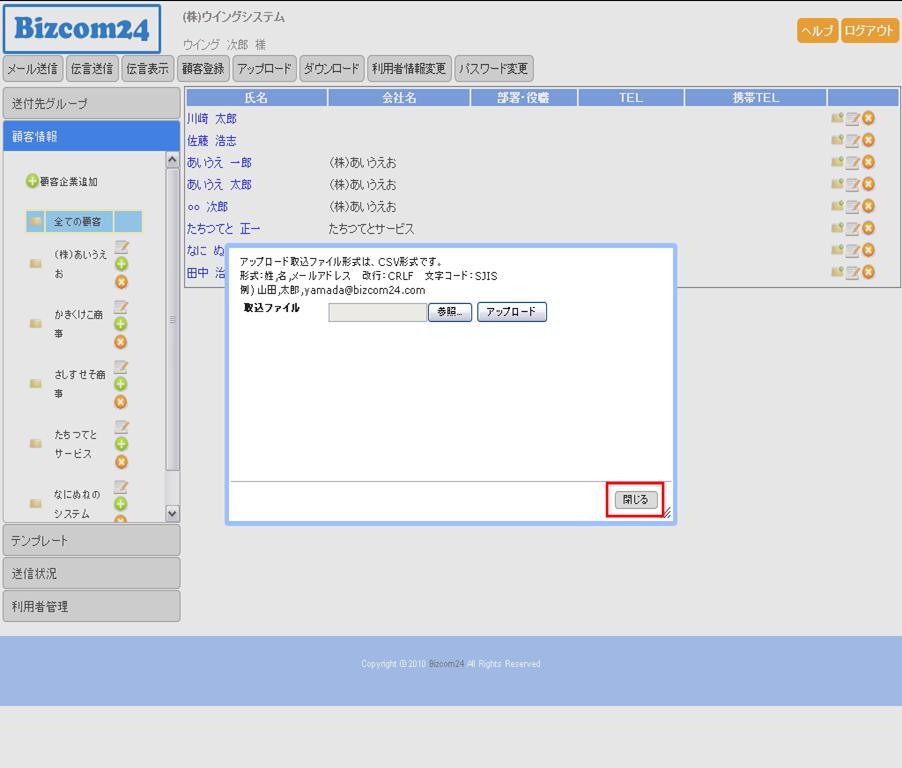Click sidebar scrollbar down arrow
902x768 pixels.
(x=172, y=513)
